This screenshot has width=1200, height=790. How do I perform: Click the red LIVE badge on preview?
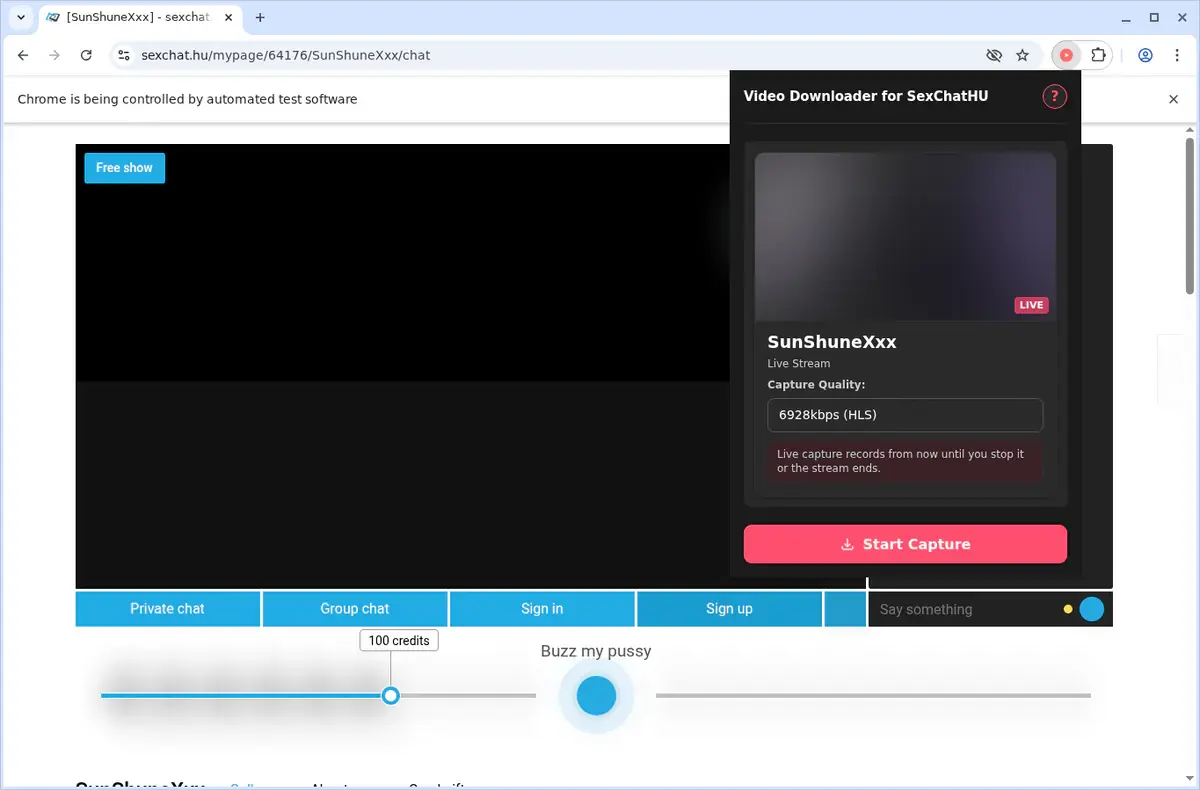[x=1031, y=305]
